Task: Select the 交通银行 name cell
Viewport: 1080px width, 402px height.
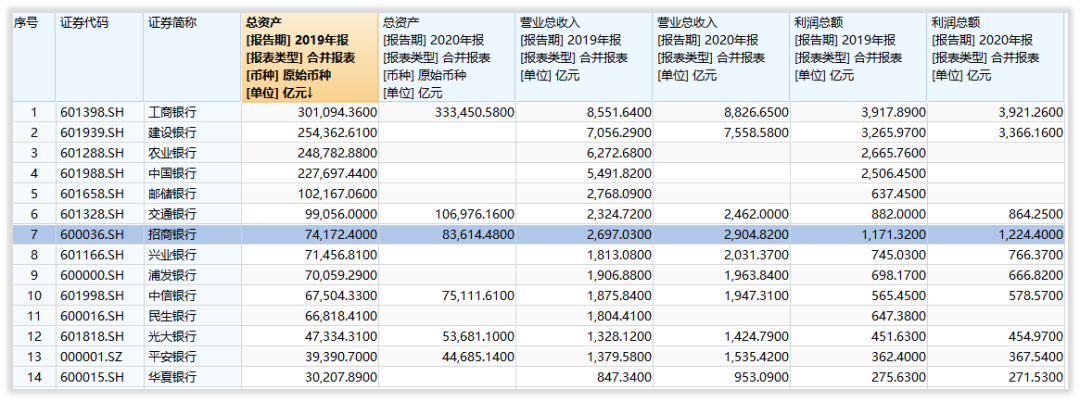Action: point(192,214)
